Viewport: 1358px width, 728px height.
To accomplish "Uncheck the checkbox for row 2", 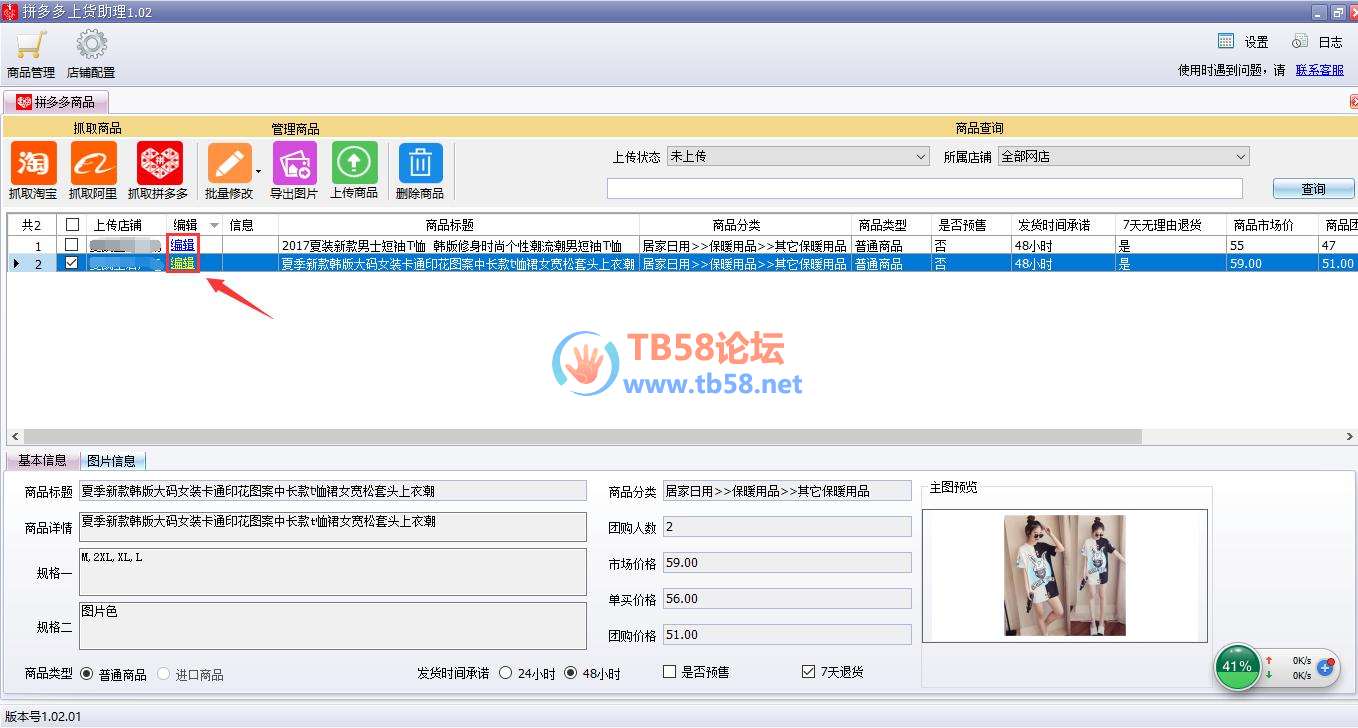I will tap(72, 264).
